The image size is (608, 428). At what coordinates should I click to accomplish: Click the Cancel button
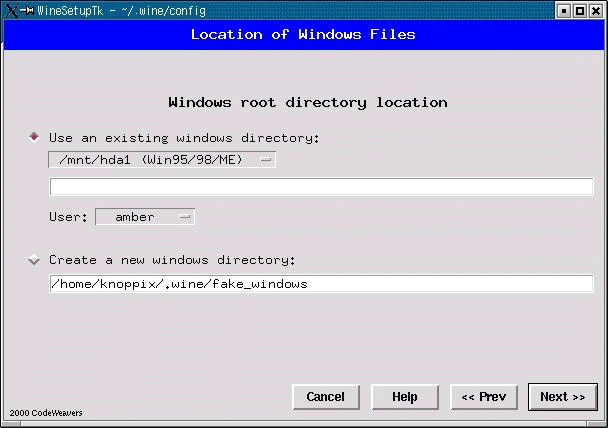point(326,397)
